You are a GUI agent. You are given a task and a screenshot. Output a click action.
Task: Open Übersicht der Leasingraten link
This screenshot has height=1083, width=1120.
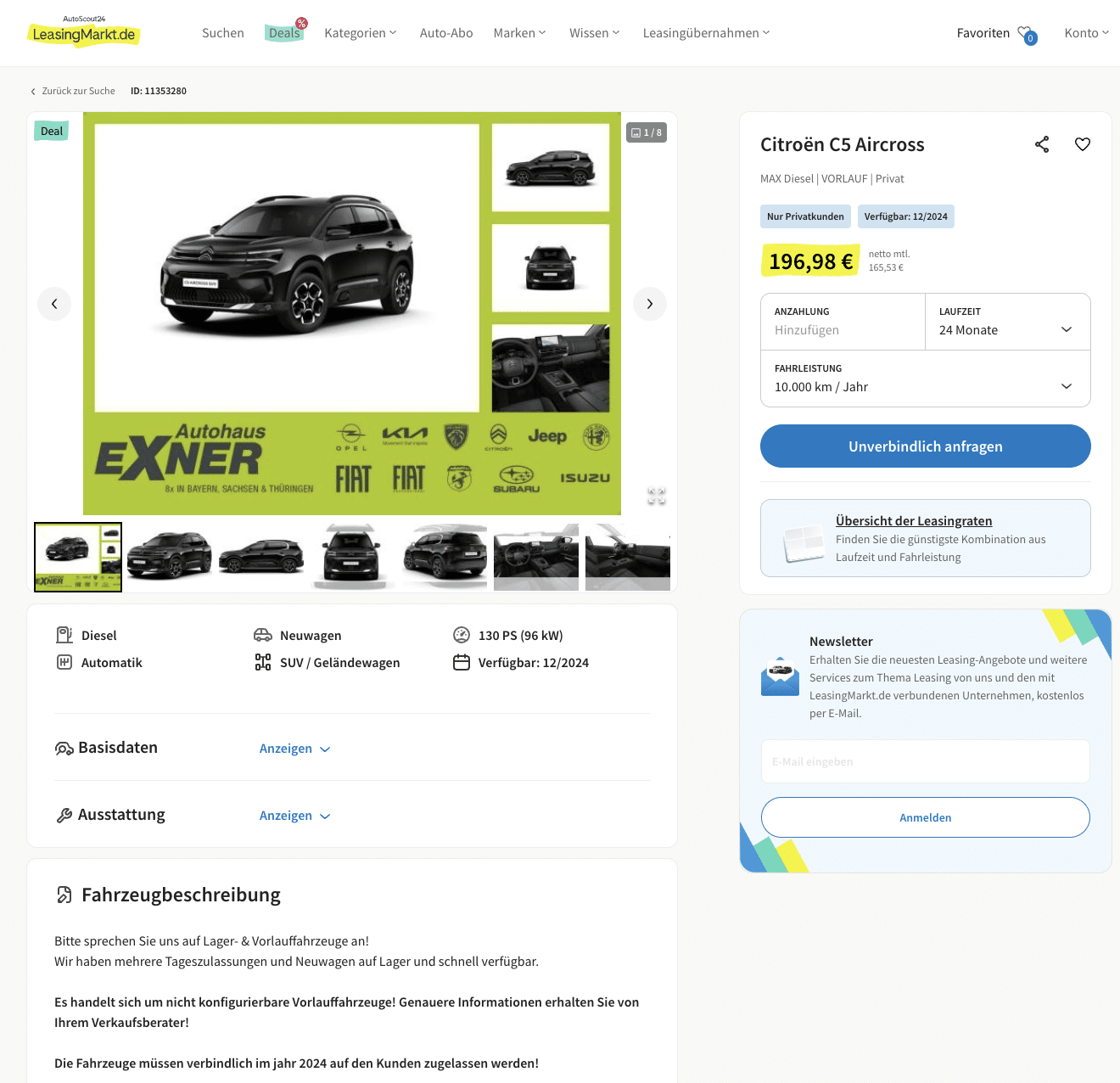coord(914,521)
